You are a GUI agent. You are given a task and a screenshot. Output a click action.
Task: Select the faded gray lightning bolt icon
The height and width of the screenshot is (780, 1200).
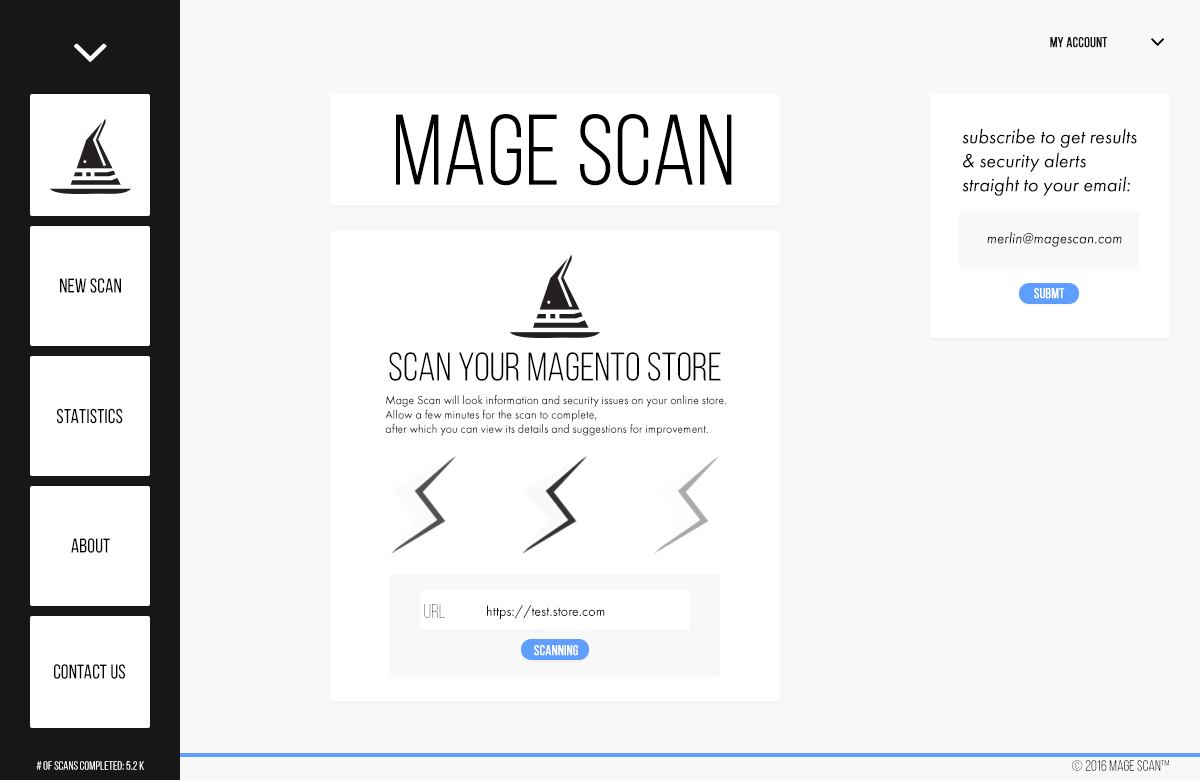[687, 505]
